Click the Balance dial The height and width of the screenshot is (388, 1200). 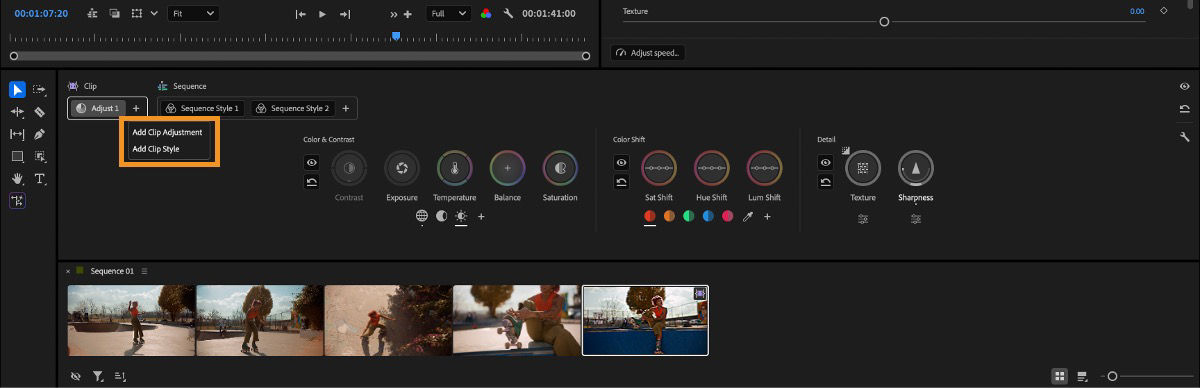tap(507, 168)
